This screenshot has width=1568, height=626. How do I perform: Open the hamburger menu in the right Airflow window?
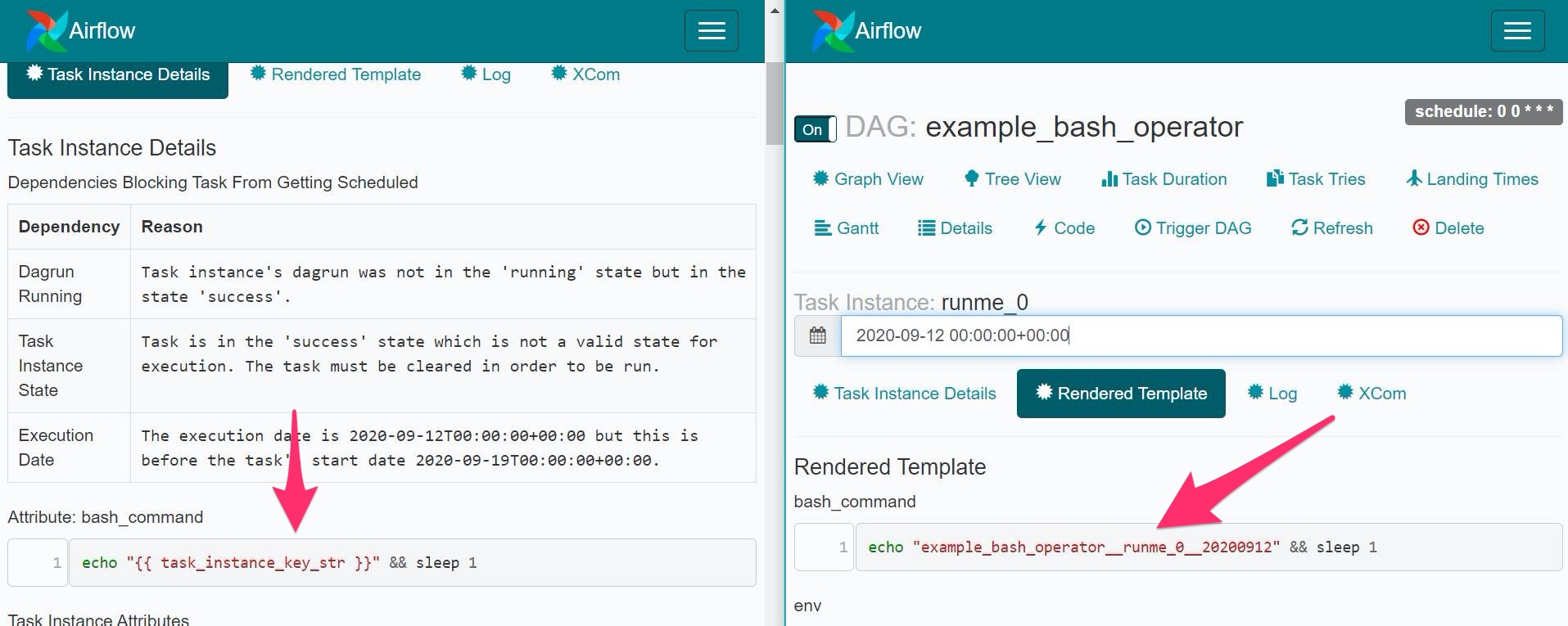pos(1517,31)
